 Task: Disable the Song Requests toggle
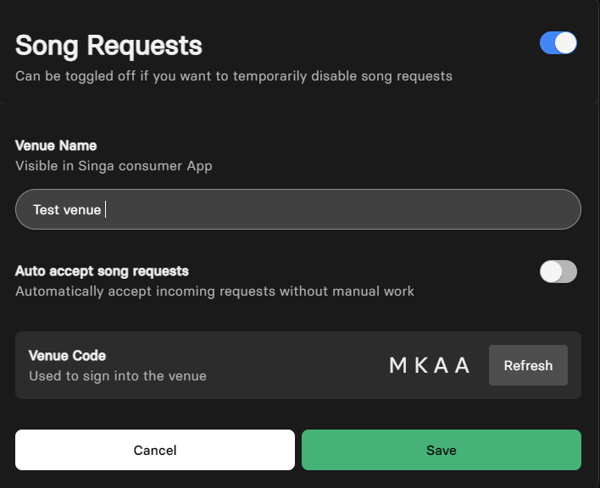[x=558, y=43]
